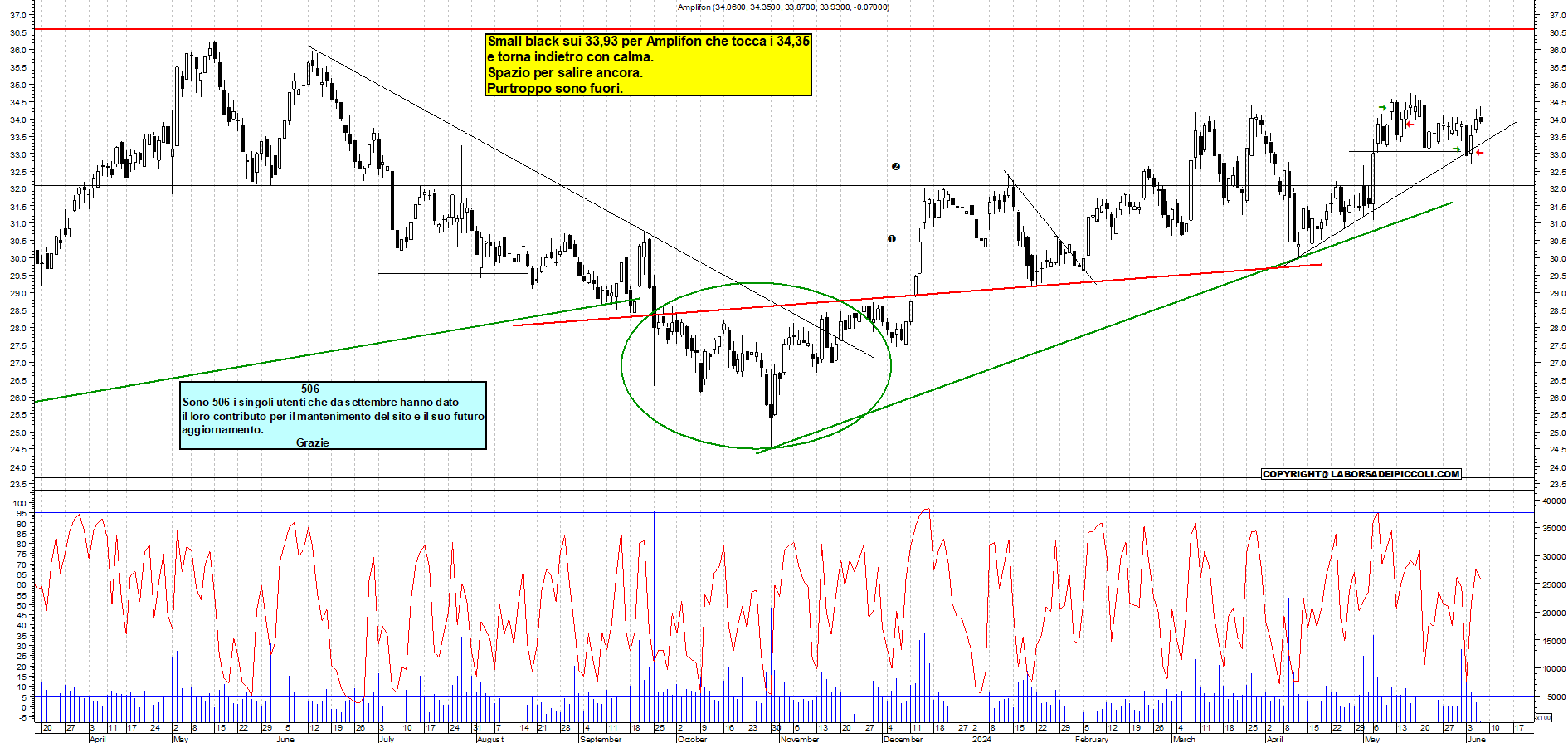1568x743 pixels.
Task: Click the "September" month label
Action: (x=601, y=739)
